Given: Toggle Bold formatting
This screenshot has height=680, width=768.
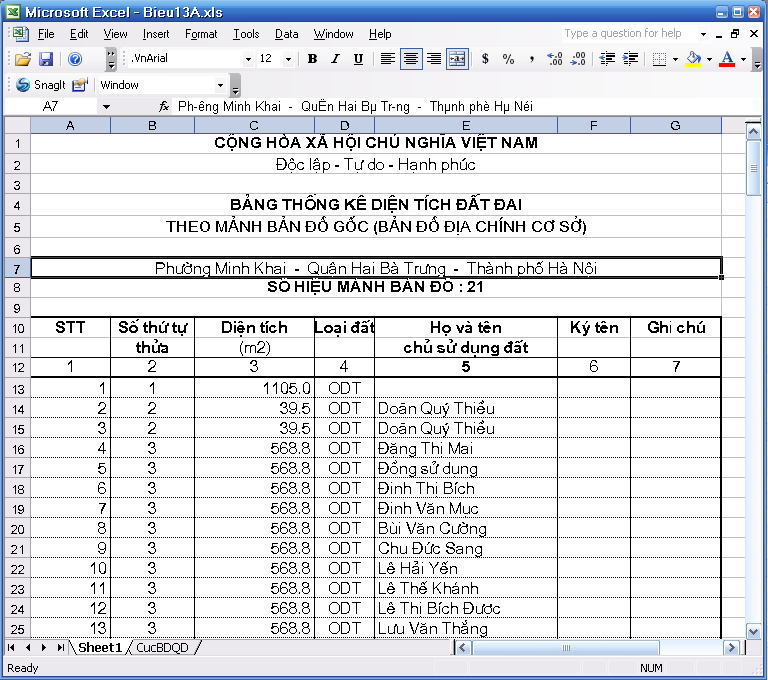Looking at the screenshot, I should tap(312, 59).
